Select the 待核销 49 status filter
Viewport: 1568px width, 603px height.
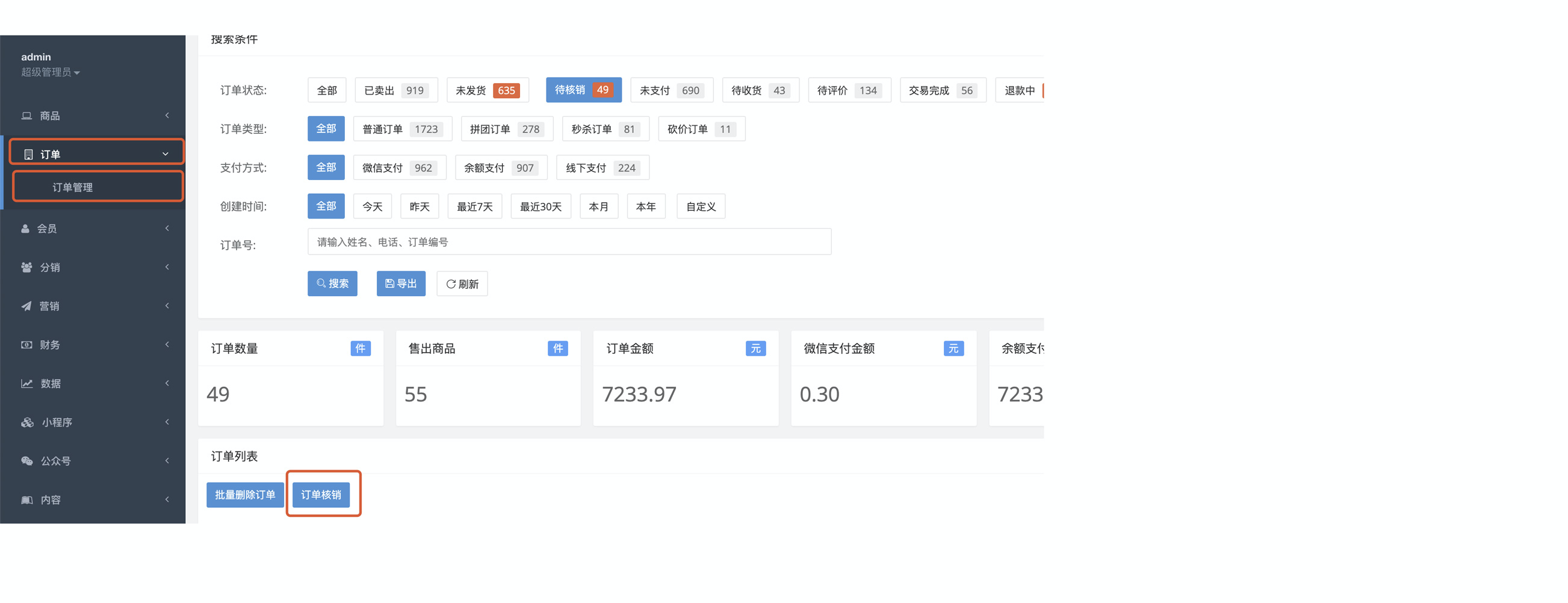coord(584,90)
